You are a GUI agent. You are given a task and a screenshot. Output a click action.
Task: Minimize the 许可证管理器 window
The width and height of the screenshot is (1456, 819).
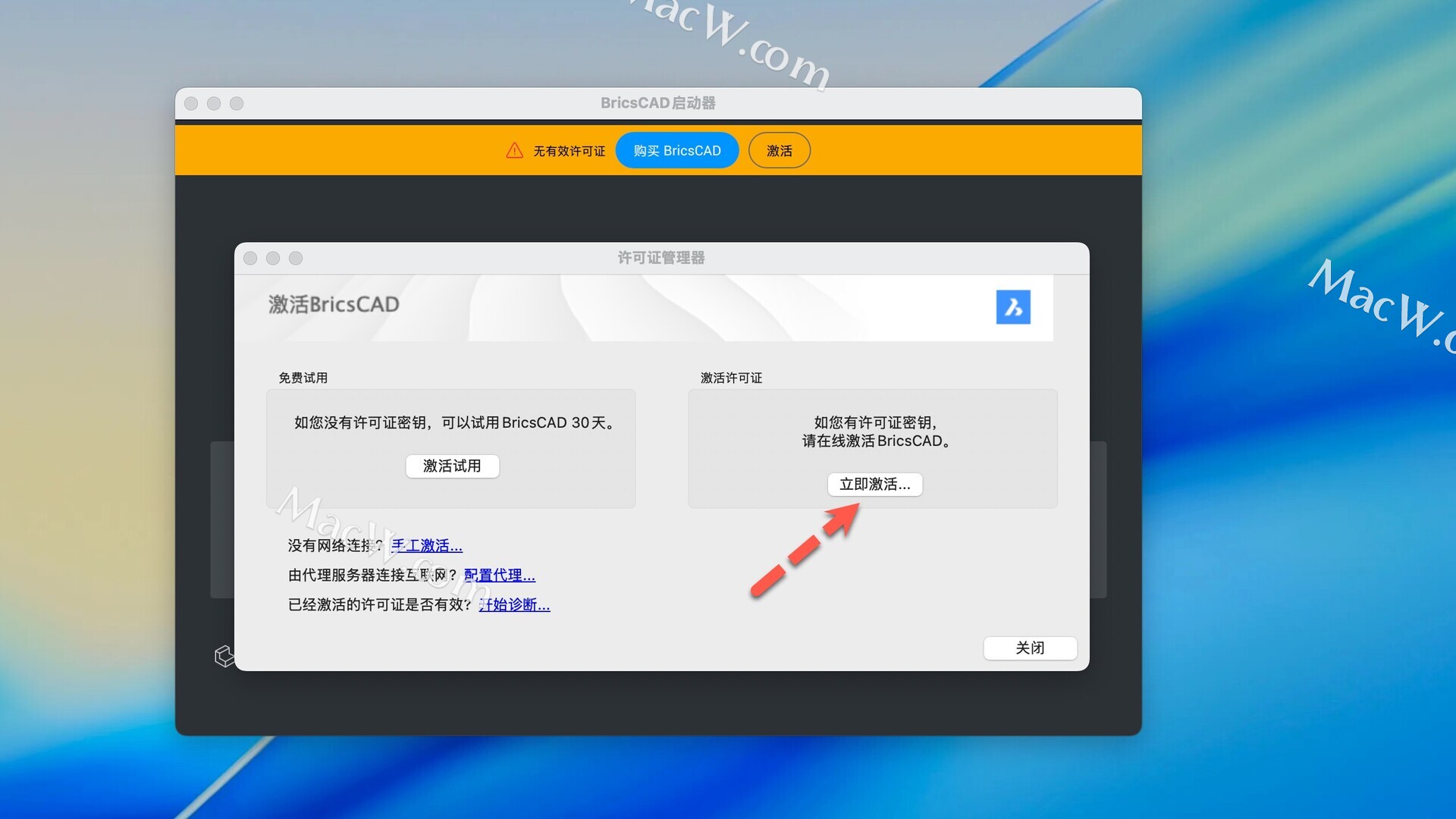(273, 258)
